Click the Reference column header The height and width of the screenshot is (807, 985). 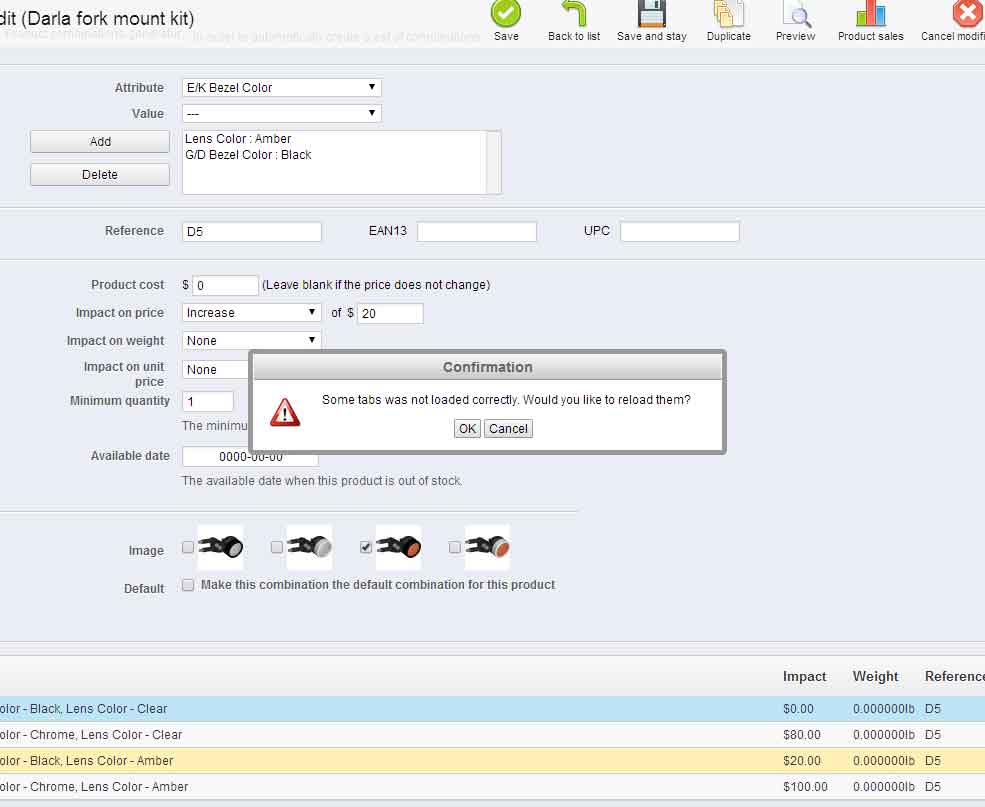(955, 676)
